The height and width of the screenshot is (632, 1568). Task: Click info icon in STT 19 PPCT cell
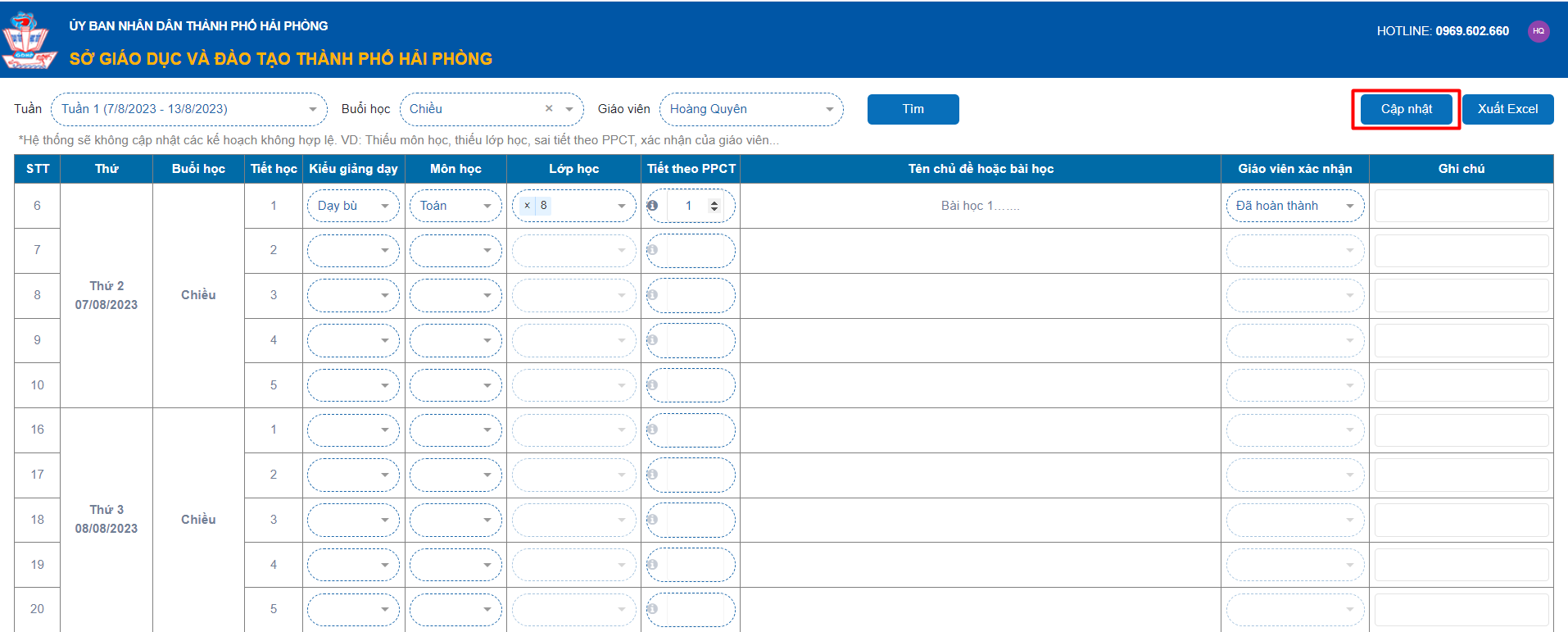click(x=652, y=565)
